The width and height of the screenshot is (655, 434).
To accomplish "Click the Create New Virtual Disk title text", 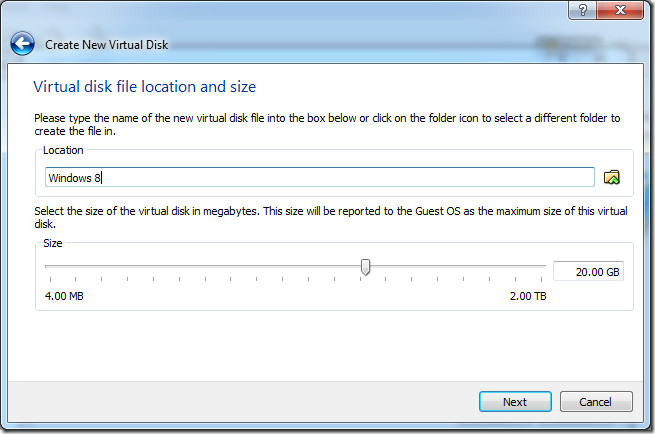I will 107,45.
